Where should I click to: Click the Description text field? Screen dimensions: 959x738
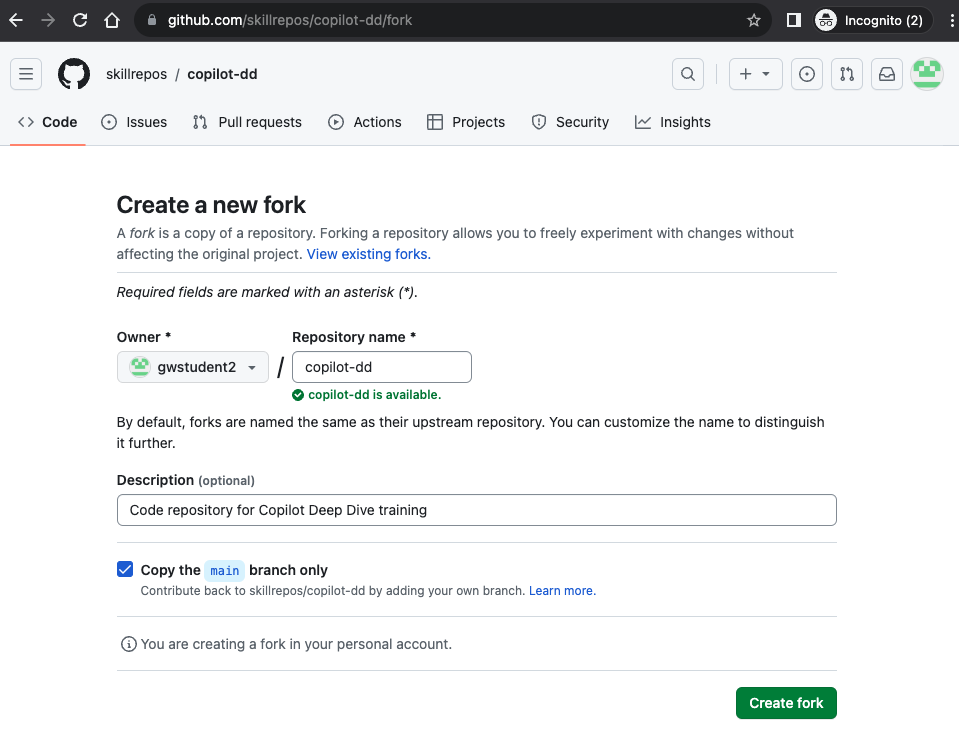[476, 510]
